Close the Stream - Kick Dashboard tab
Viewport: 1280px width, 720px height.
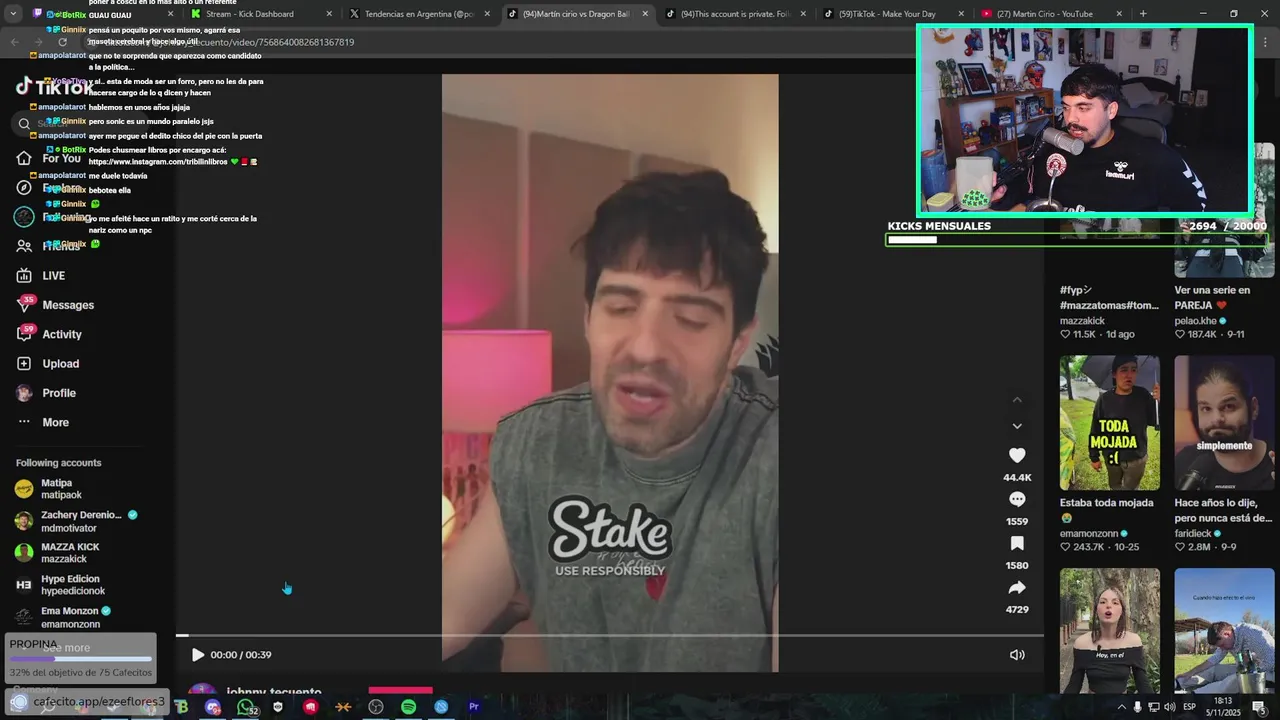point(329,14)
